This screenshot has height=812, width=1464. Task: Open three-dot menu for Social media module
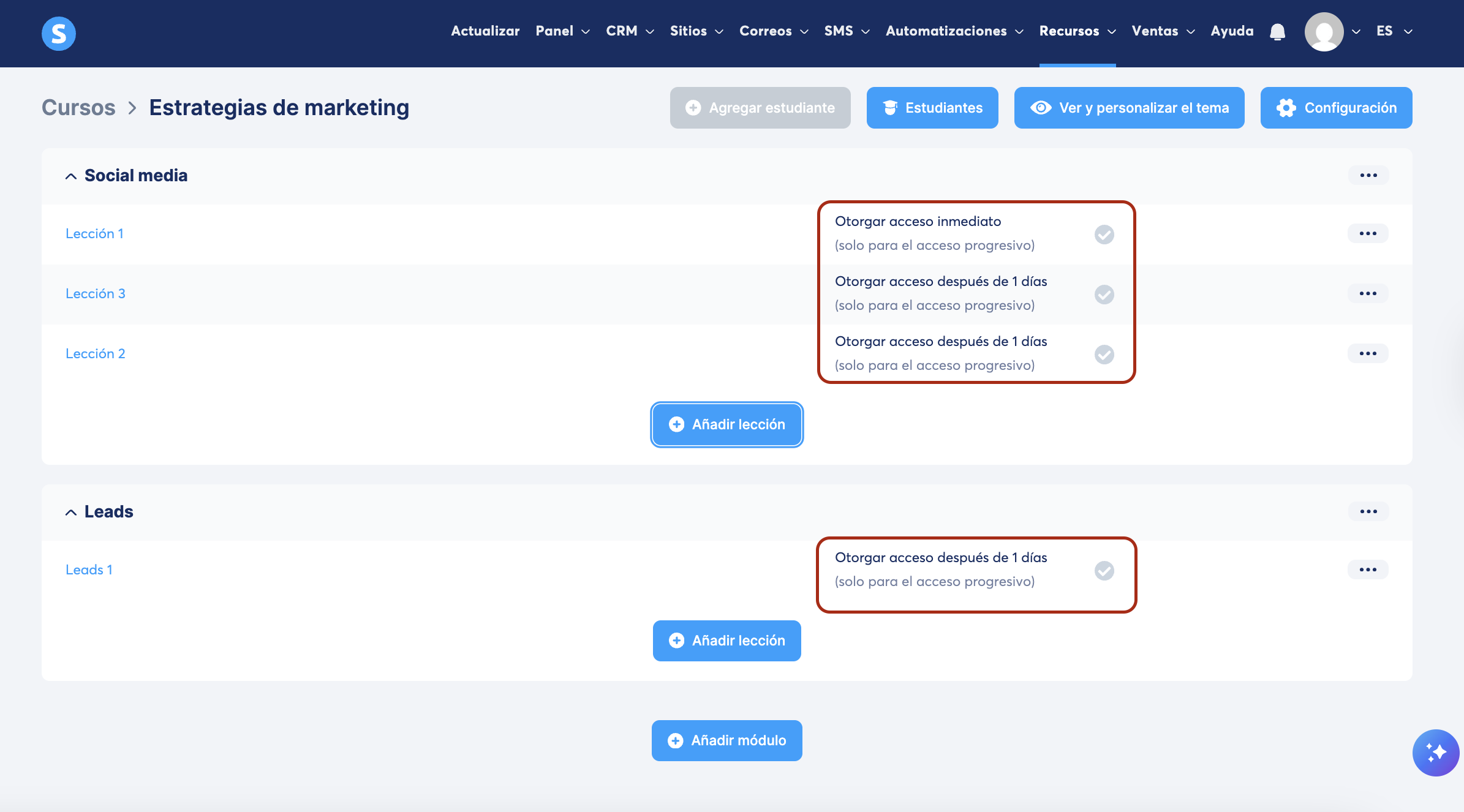(1368, 175)
